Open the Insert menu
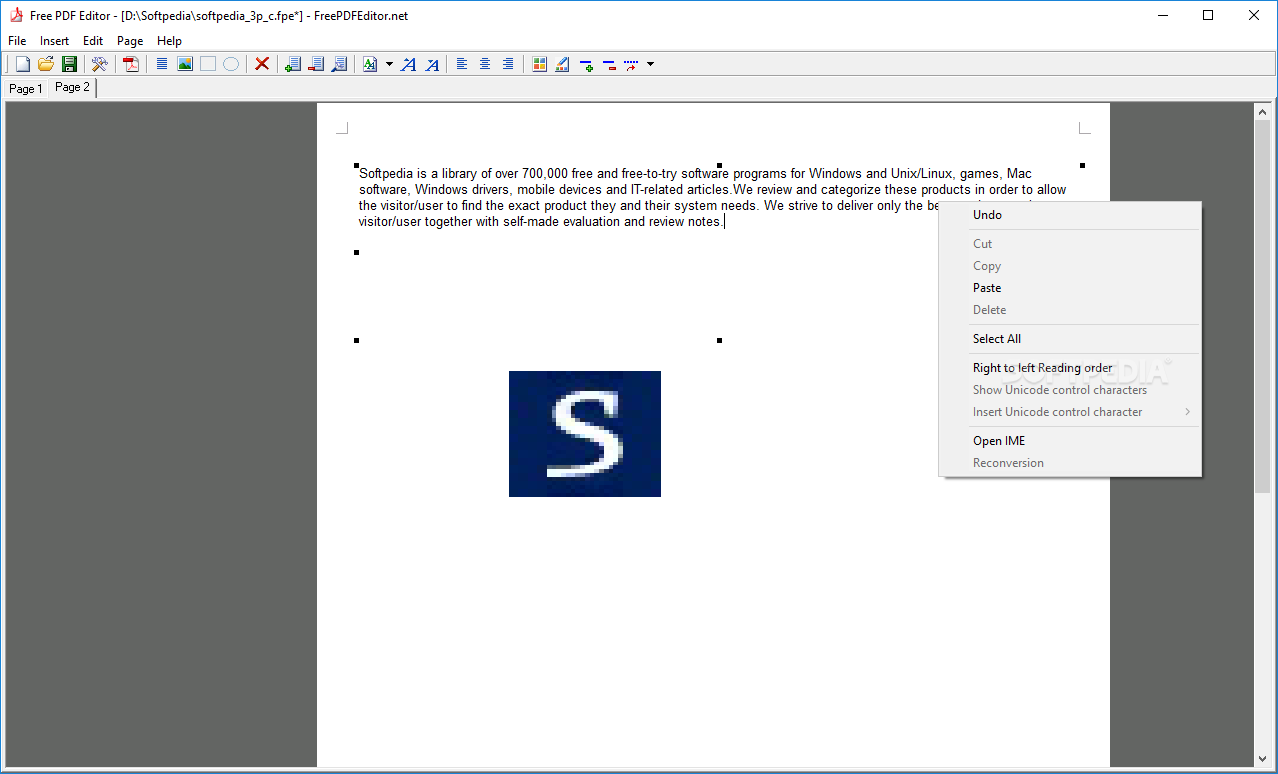Image resolution: width=1278 pixels, height=774 pixels. (54, 41)
